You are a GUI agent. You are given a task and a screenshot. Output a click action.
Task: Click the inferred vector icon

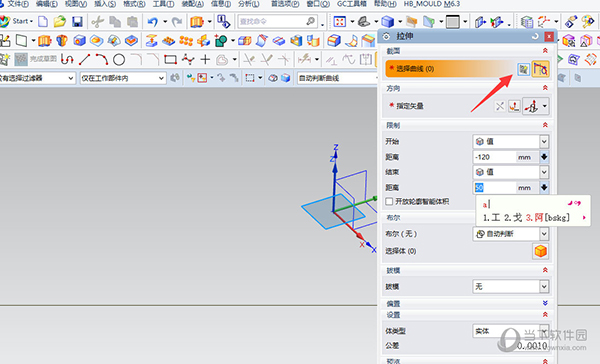(532, 106)
